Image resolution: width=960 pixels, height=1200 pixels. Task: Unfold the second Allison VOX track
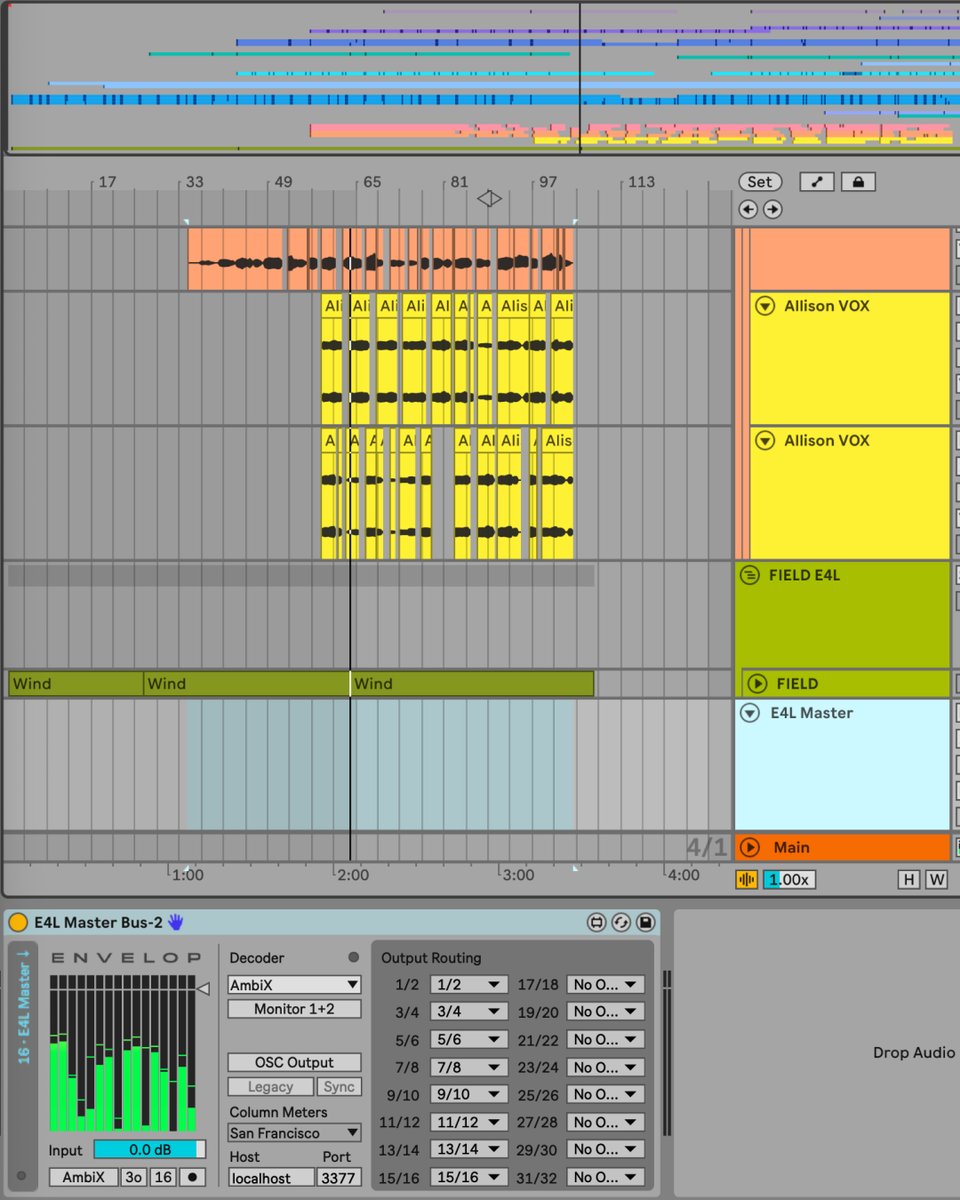point(765,440)
